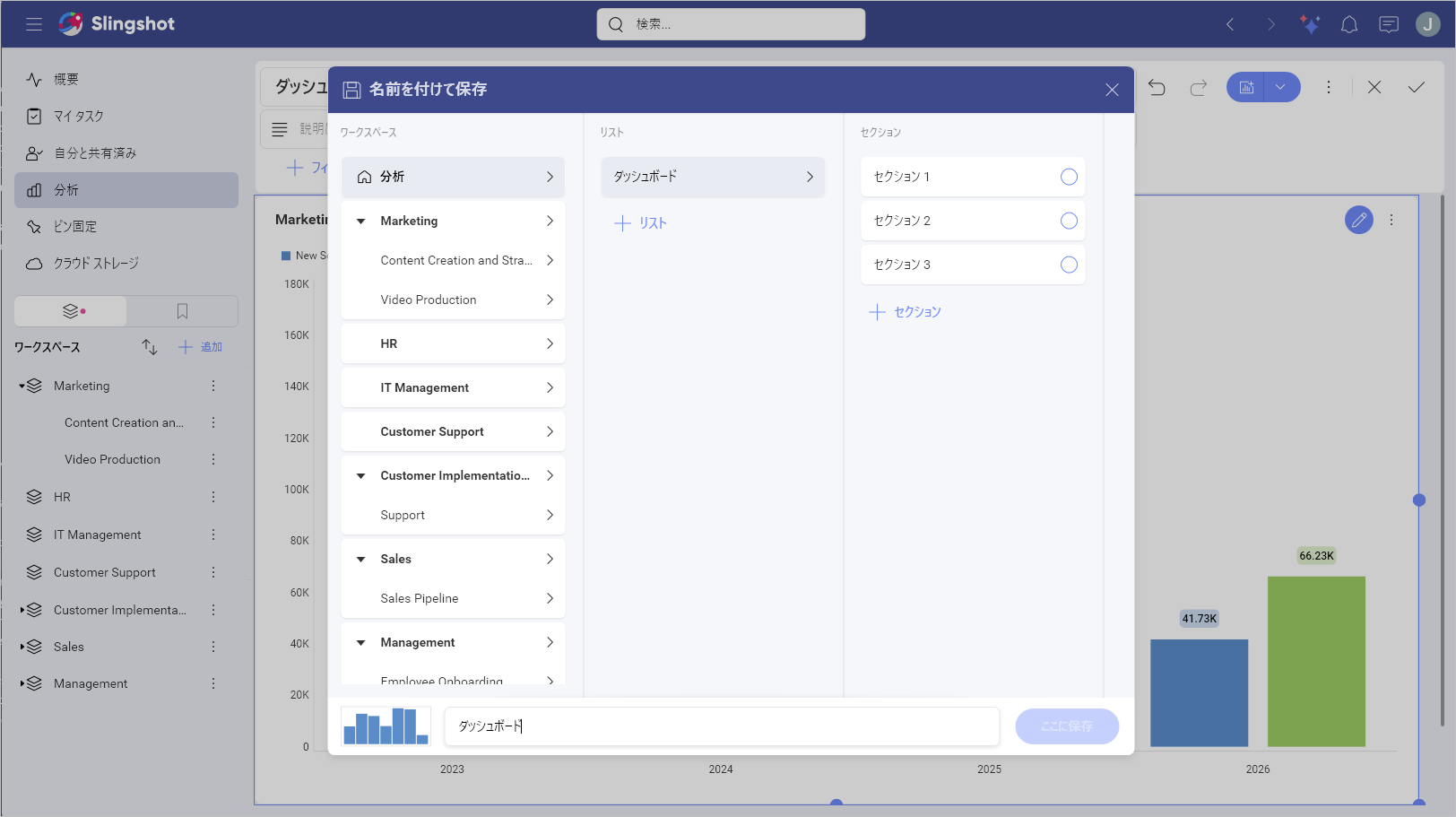Collapse Management in the dialog list

360,643
